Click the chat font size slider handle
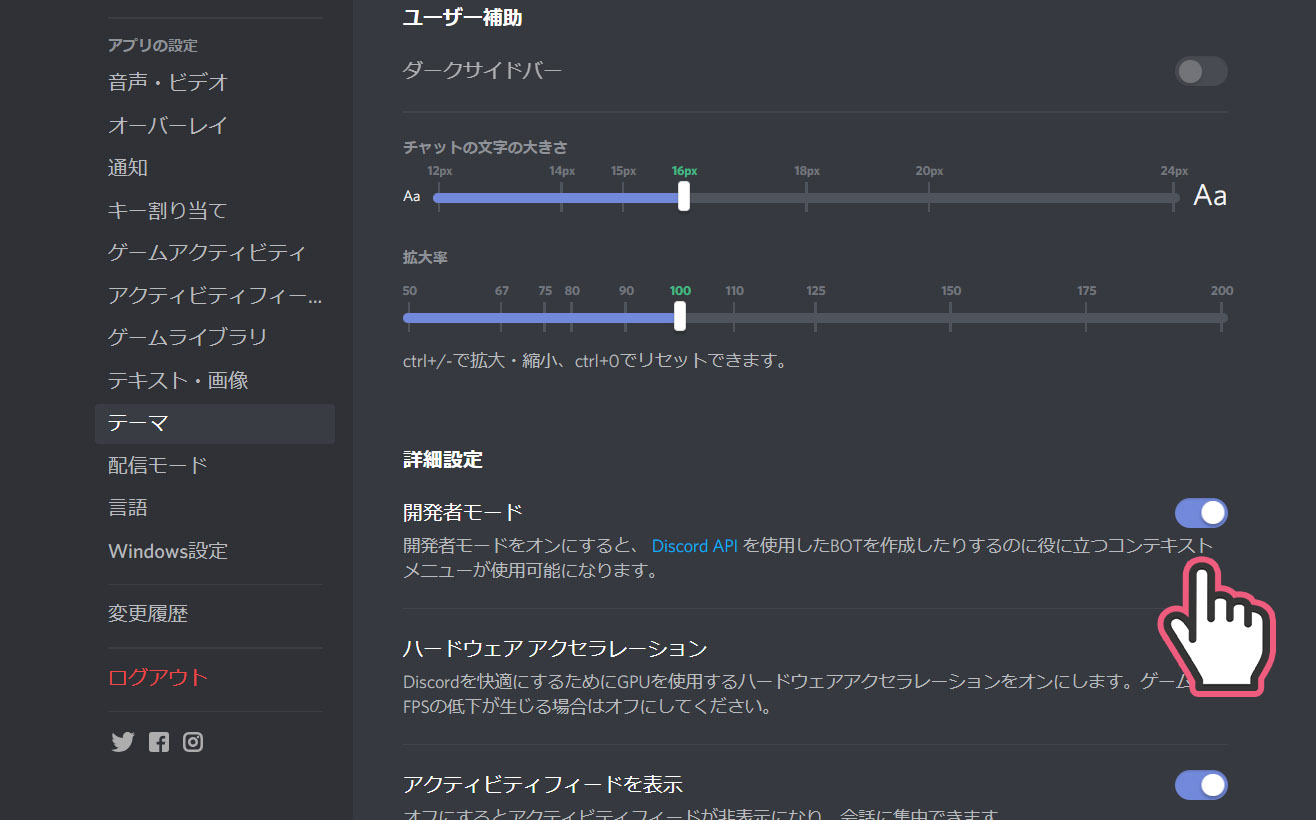The height and width of the screenshot is (820, 1316). pyautogui.click(x=684, y=196)
